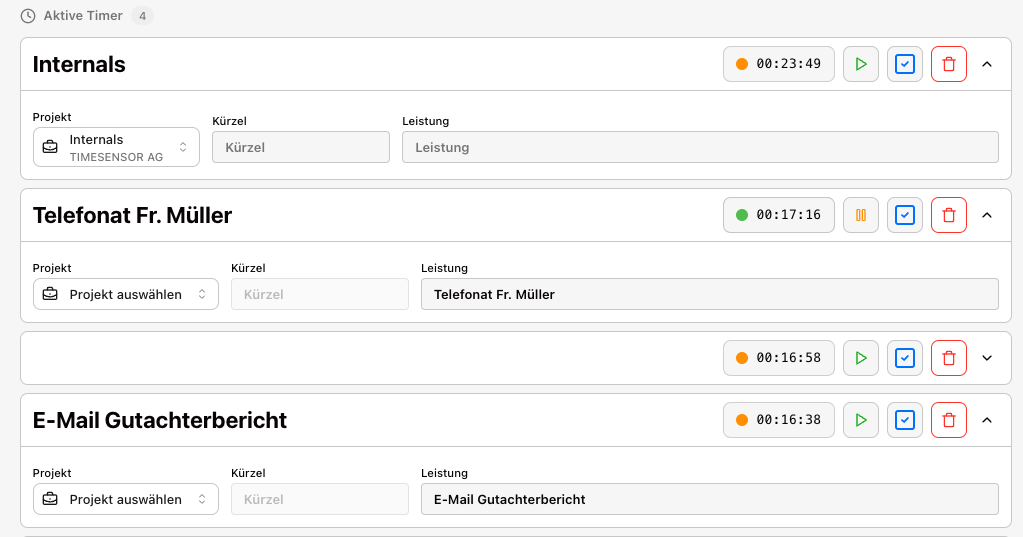Start the E-Mail Gutachterbericht timer
1023x537 pixels.
pyautogui.click(x=860, y=420)
